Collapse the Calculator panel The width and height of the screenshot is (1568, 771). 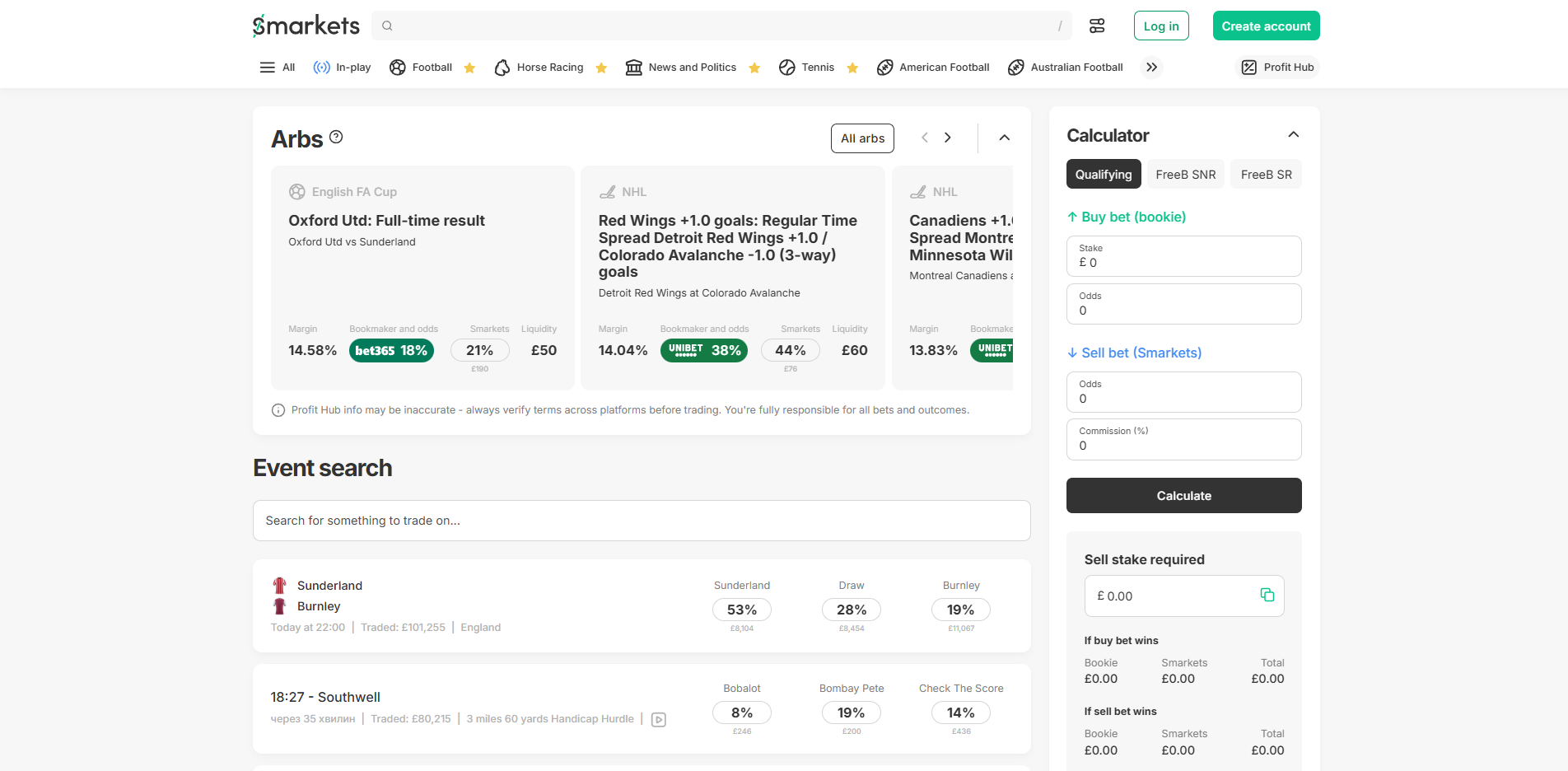tap(1293, 134)
